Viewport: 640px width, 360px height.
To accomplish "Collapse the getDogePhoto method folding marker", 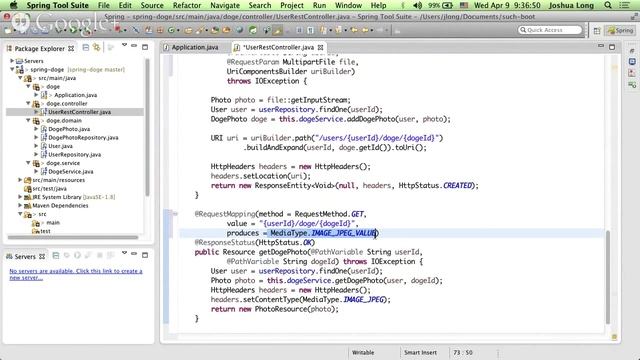I will pos(175,213).
